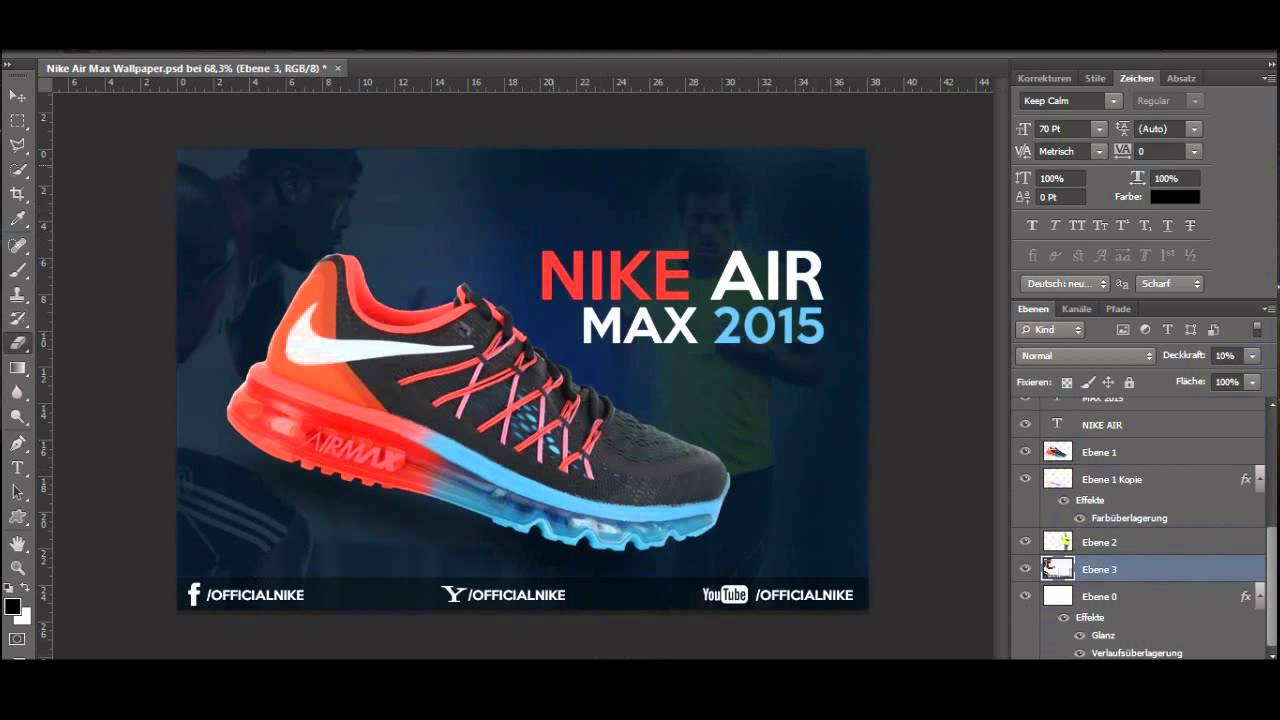Toggle layer filtering switch on/off
Image resolution: width=1280 pixels, height=720 pixels.
pyautogui.click(x=1258, y=329)
